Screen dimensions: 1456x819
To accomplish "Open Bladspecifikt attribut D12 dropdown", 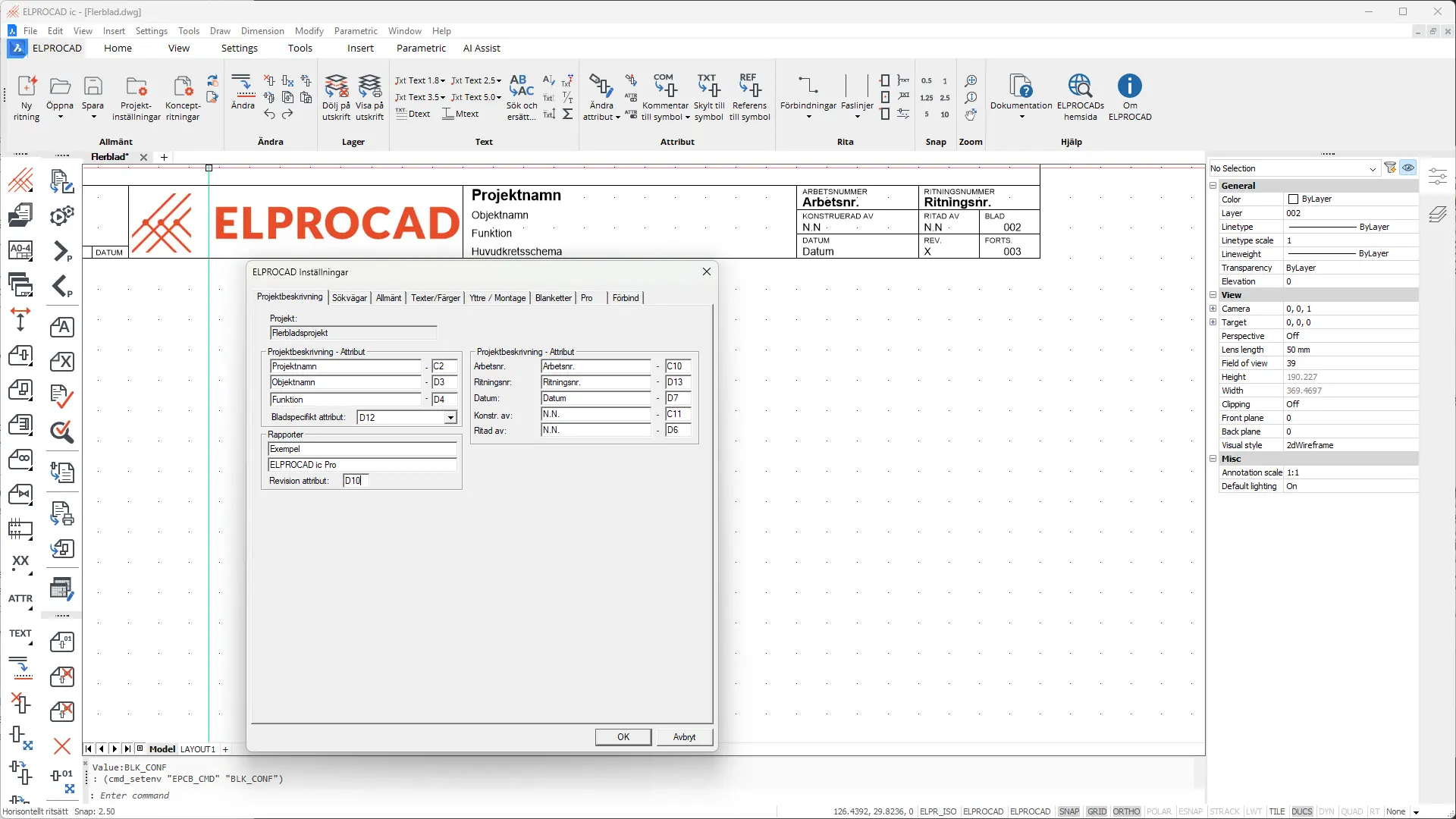I will pos(450,418).
